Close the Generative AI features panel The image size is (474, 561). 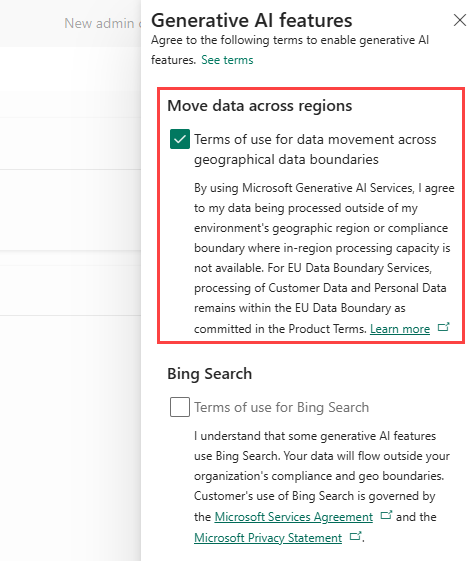460,20
